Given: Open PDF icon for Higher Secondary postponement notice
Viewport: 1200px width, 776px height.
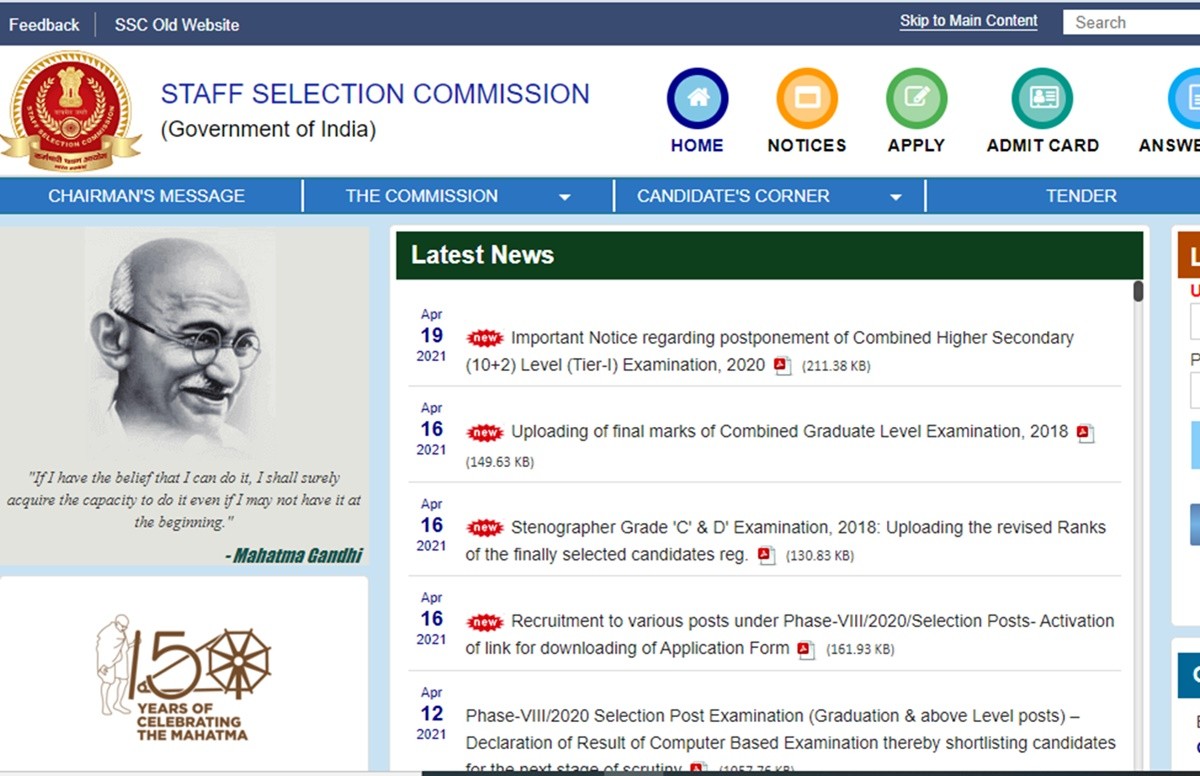Looking at the screenshot, I should point(782,366).
